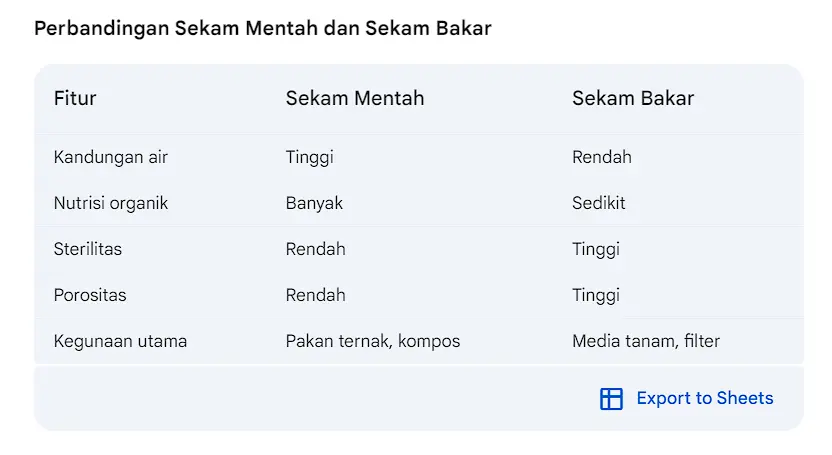The width and height of the screenshot is (832, 455).
Task: Click the Kegunaan utama row label
Action: point(120,341)
